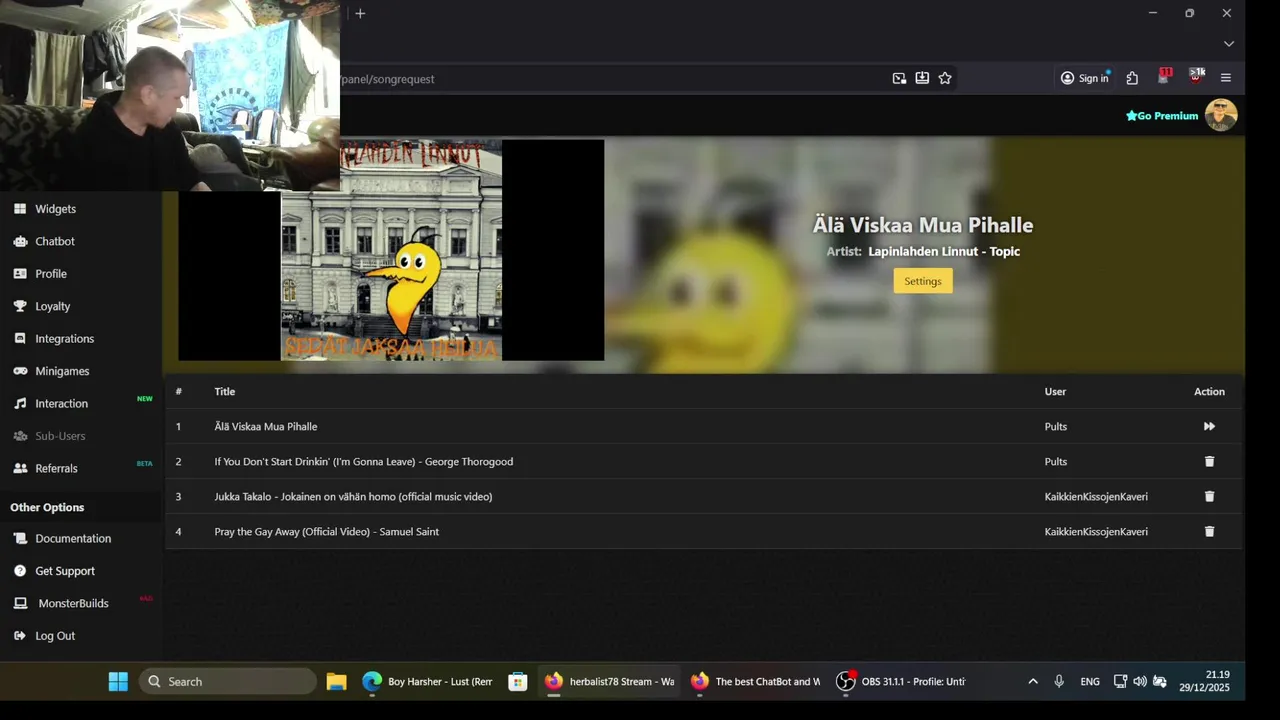The height and width of the screenshot is (720, 1280).
Task: Click the install/save page icon in address bar
Action: pyautogui.click(x=922, y=78)
